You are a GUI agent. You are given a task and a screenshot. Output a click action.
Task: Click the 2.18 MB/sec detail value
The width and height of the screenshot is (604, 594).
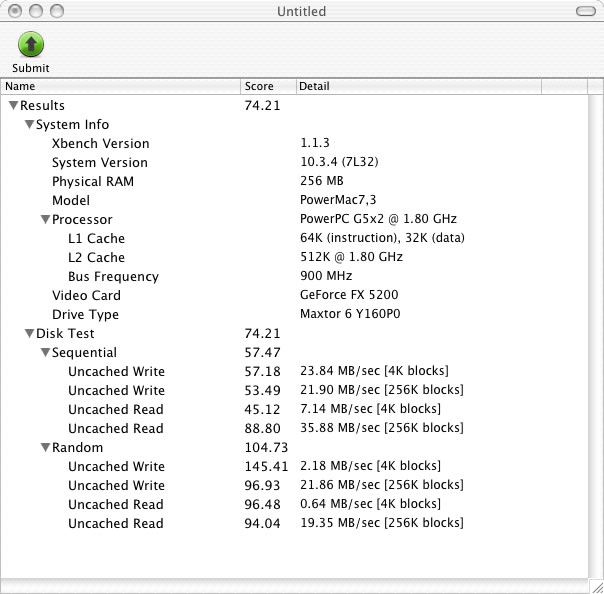[x=371, y=465]
